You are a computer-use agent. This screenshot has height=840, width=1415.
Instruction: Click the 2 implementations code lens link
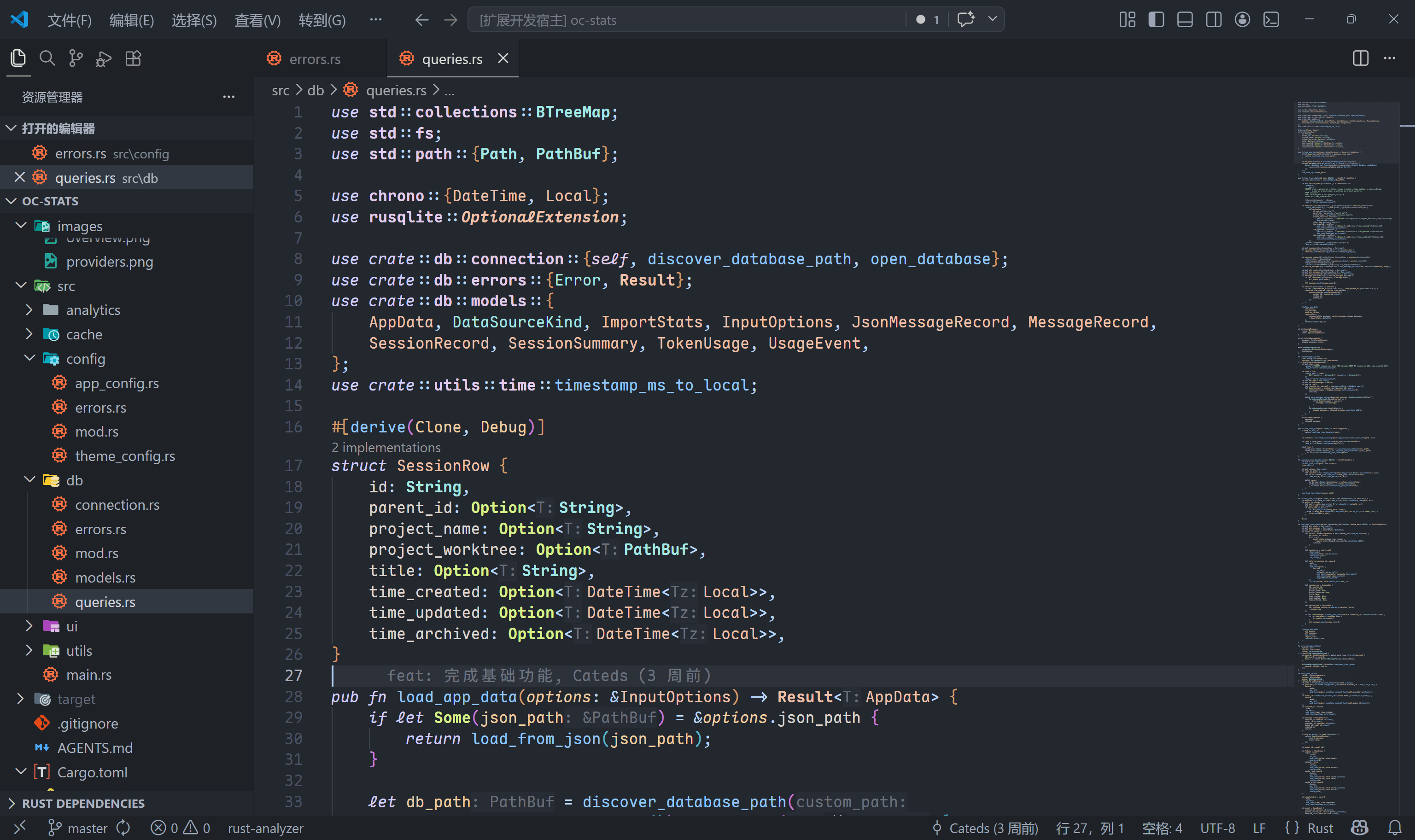tap(386, 447)
